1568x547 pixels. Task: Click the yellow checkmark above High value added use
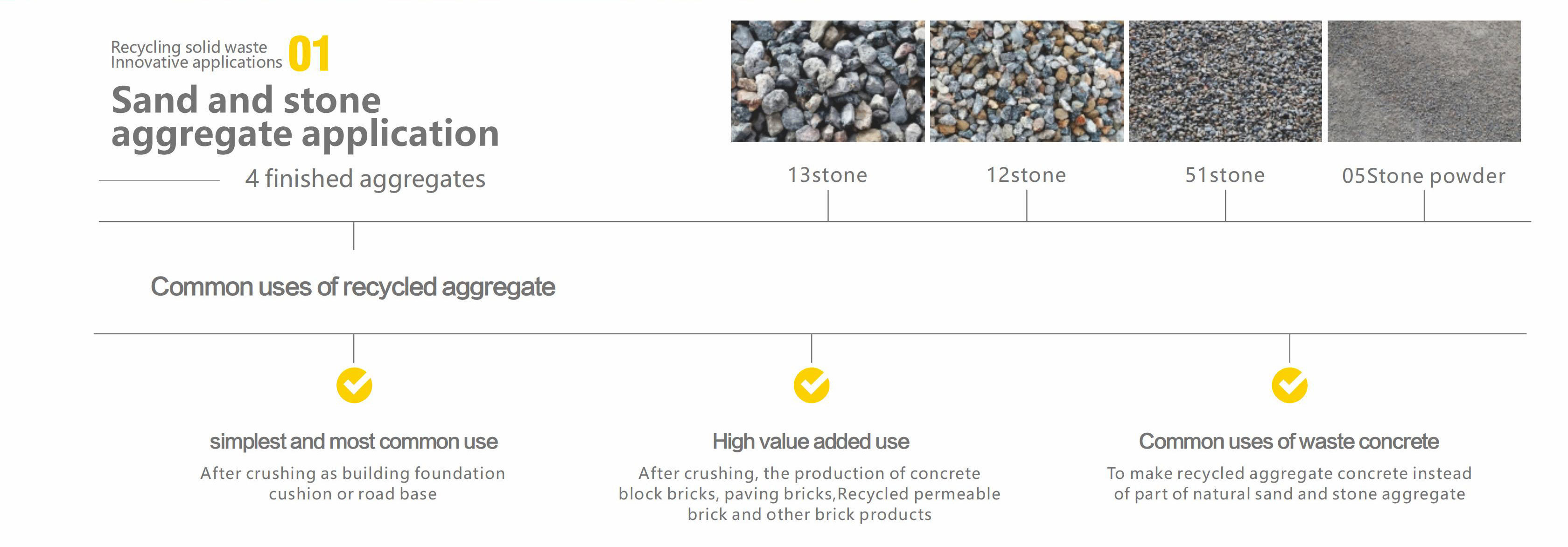click(x=812, y=385)
